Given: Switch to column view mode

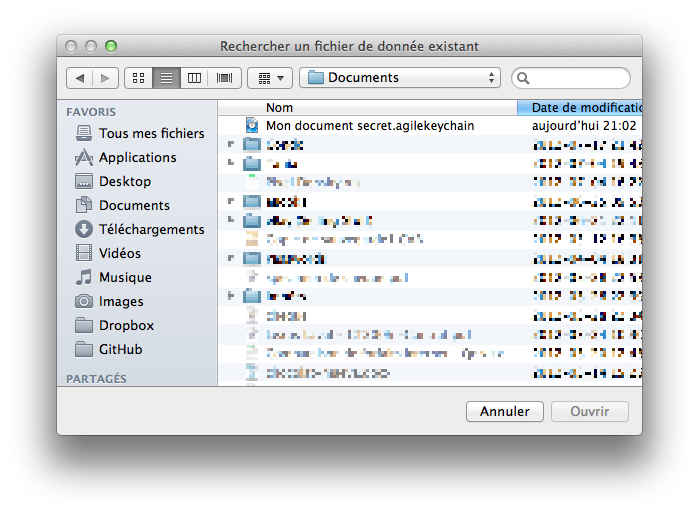Looking at the screenshot, I should click(194, 78).
